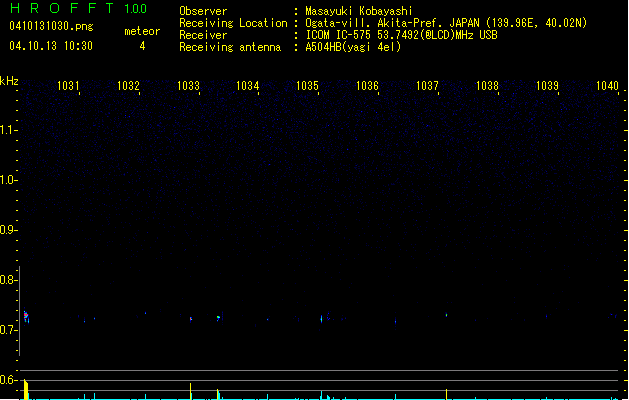
Task: Click observer name Masayuki Kobayashi
Action: pos(359,11)
